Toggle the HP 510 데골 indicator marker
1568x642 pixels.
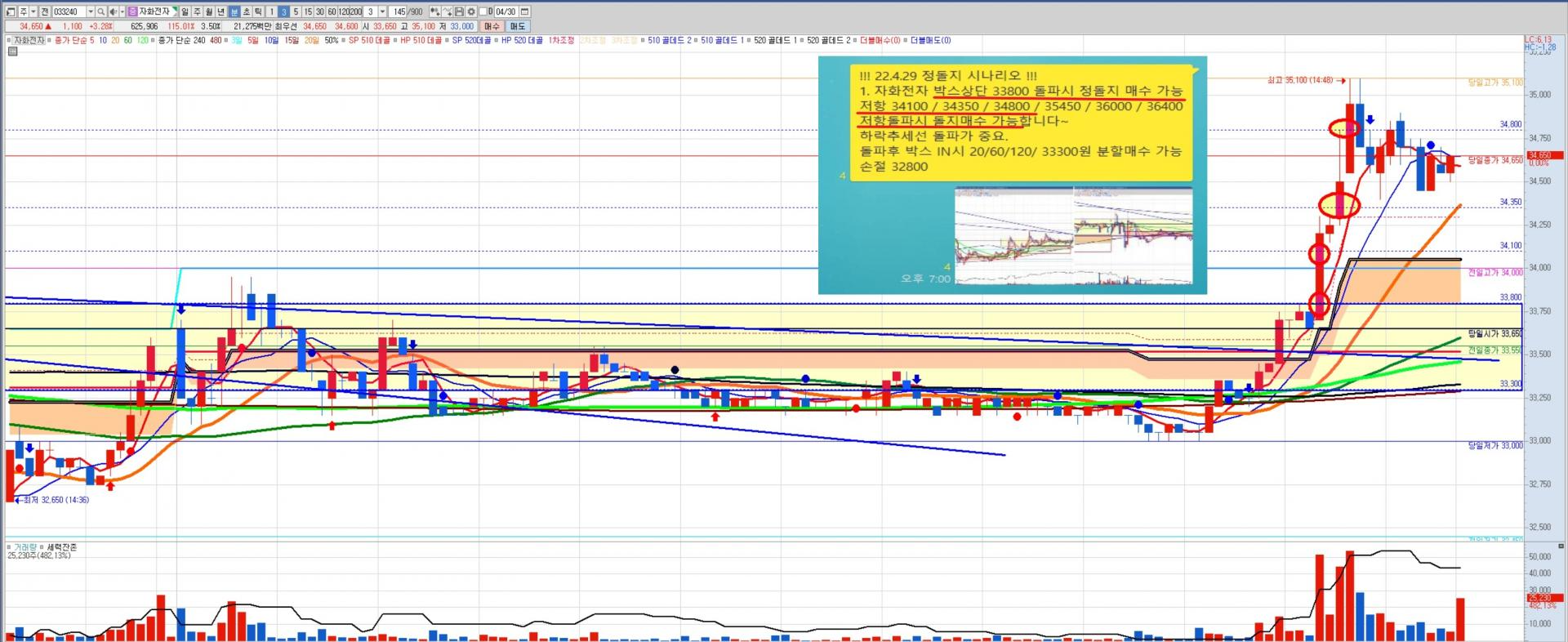(x=396, y=40)
